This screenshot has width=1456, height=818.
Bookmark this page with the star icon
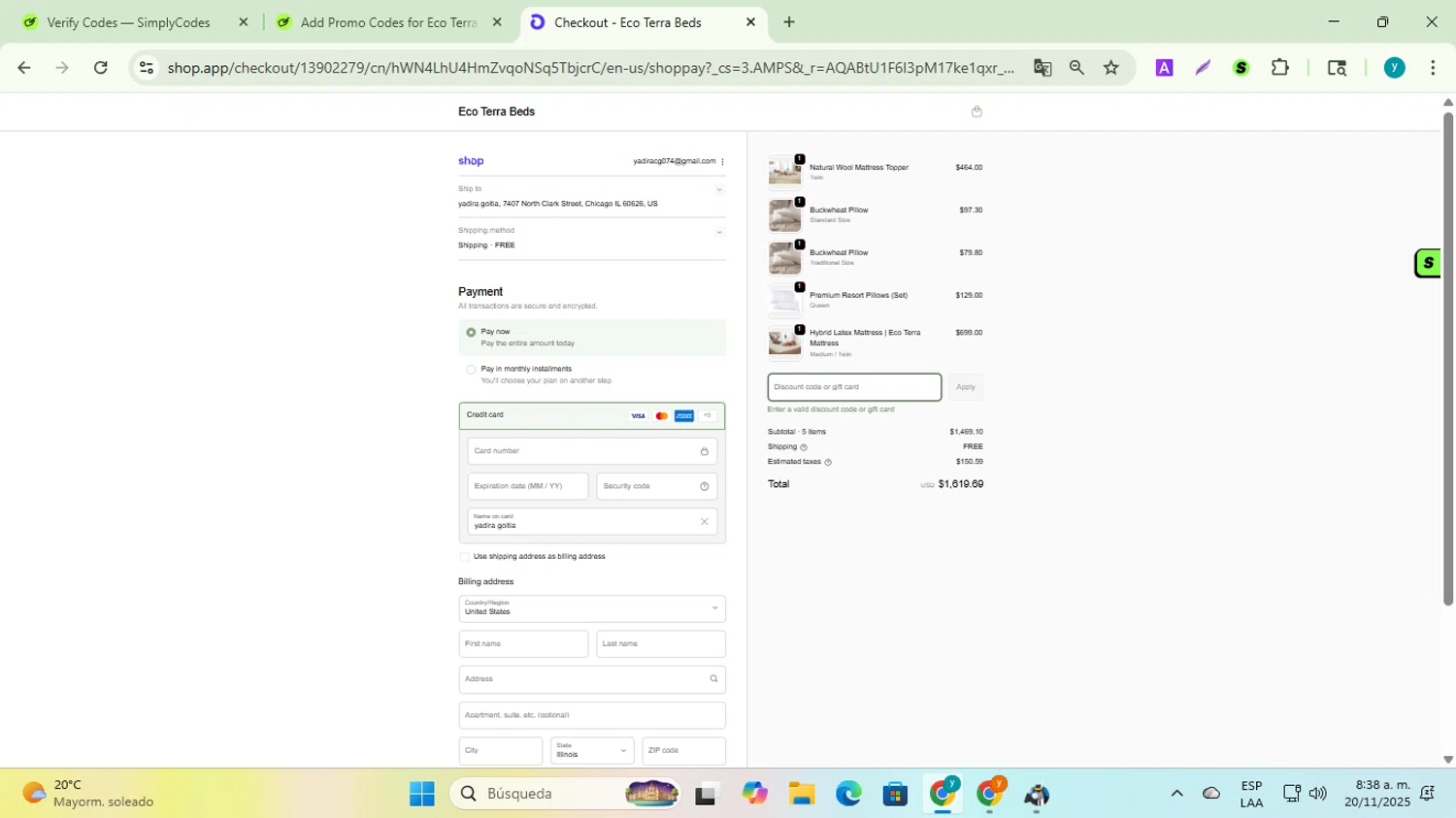pos(1111,68)
